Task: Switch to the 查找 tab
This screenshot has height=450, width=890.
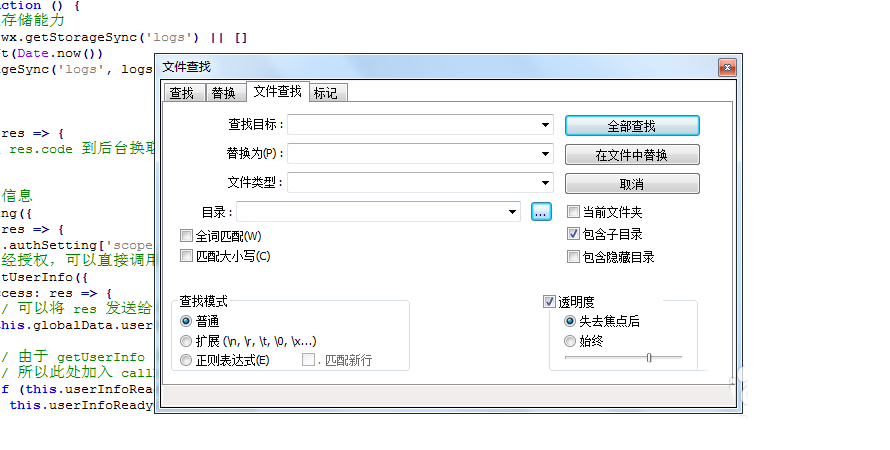Action: [181, 93]
